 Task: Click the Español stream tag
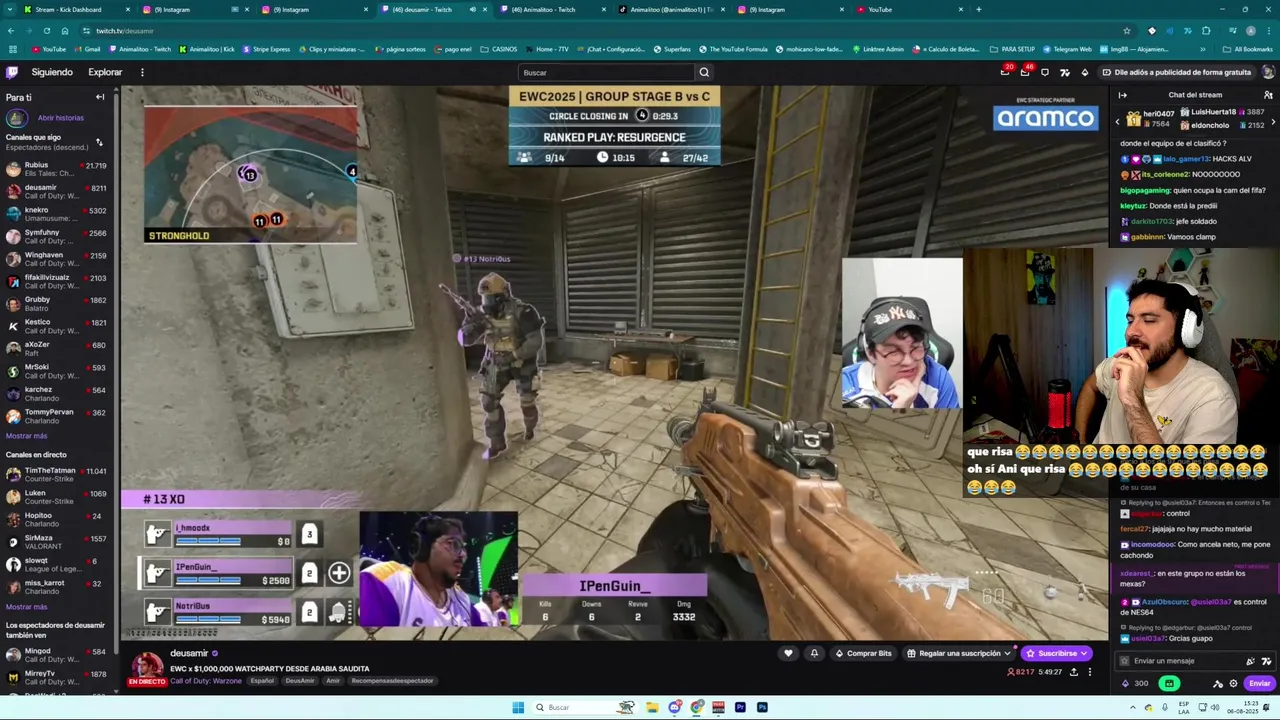coord(262,681)
